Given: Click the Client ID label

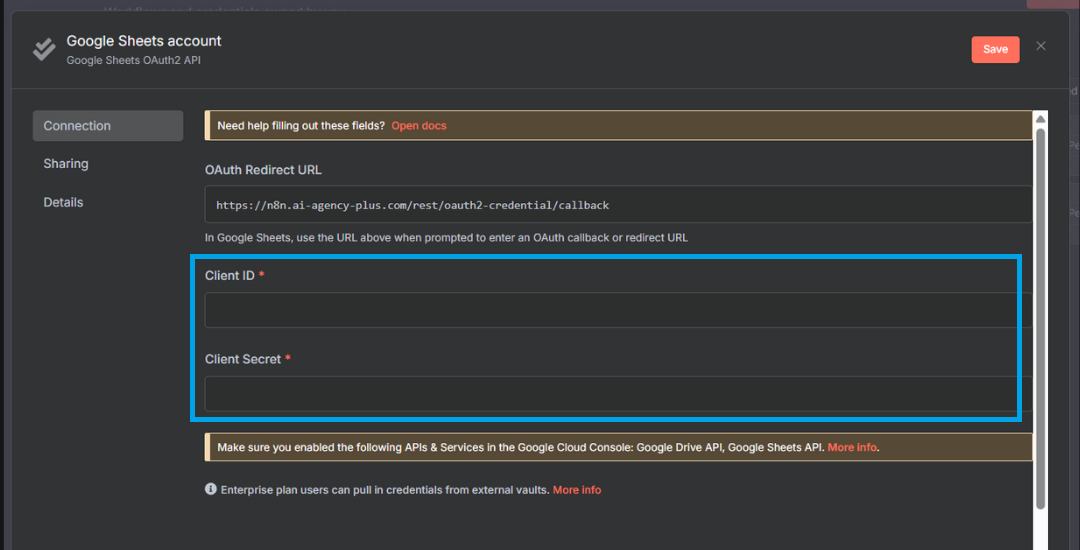Looking at the screenshot, I should [x=230, y=275].
